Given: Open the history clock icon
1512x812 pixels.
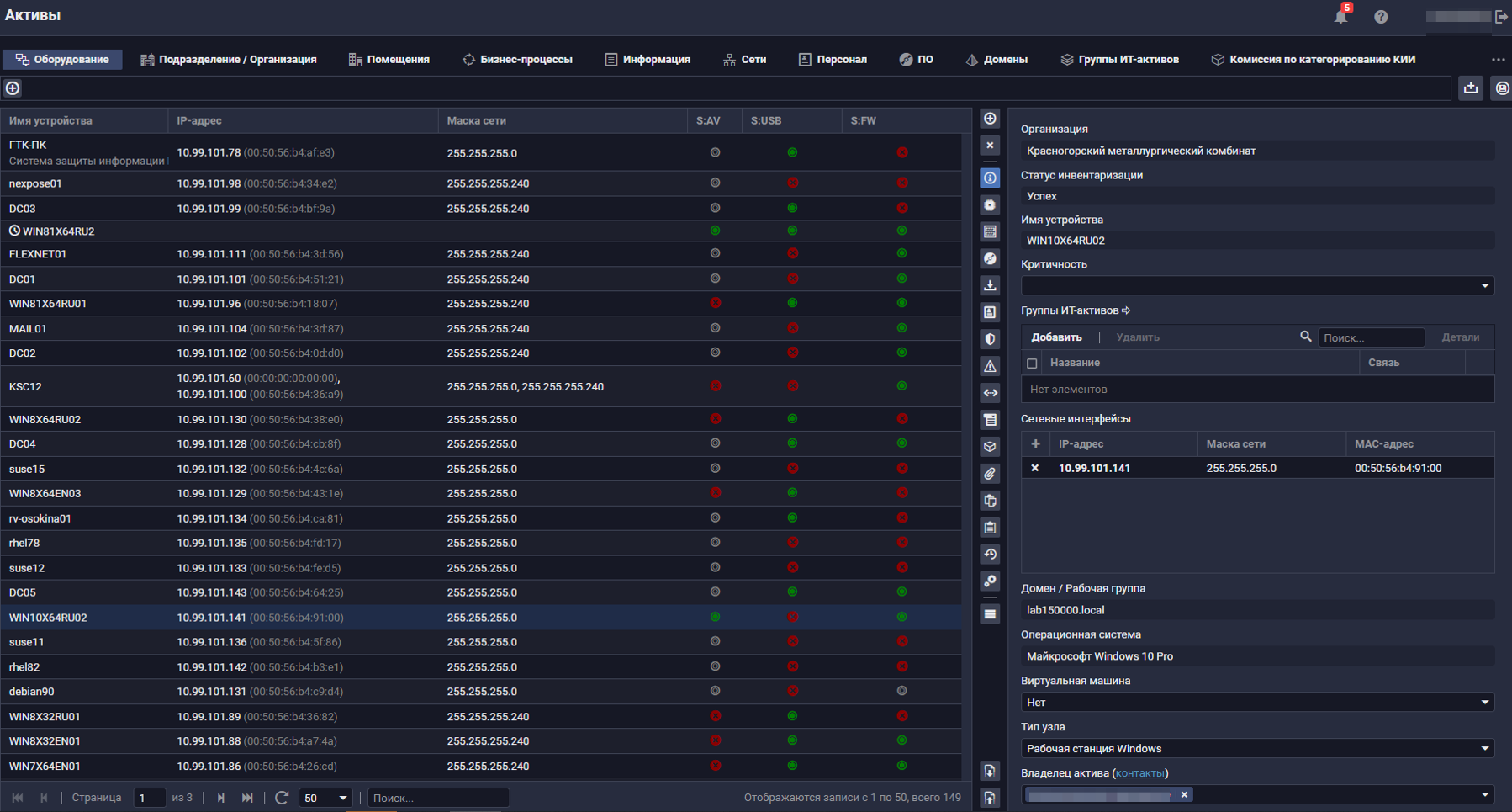Looking at the screenshot, I should 990,555.
